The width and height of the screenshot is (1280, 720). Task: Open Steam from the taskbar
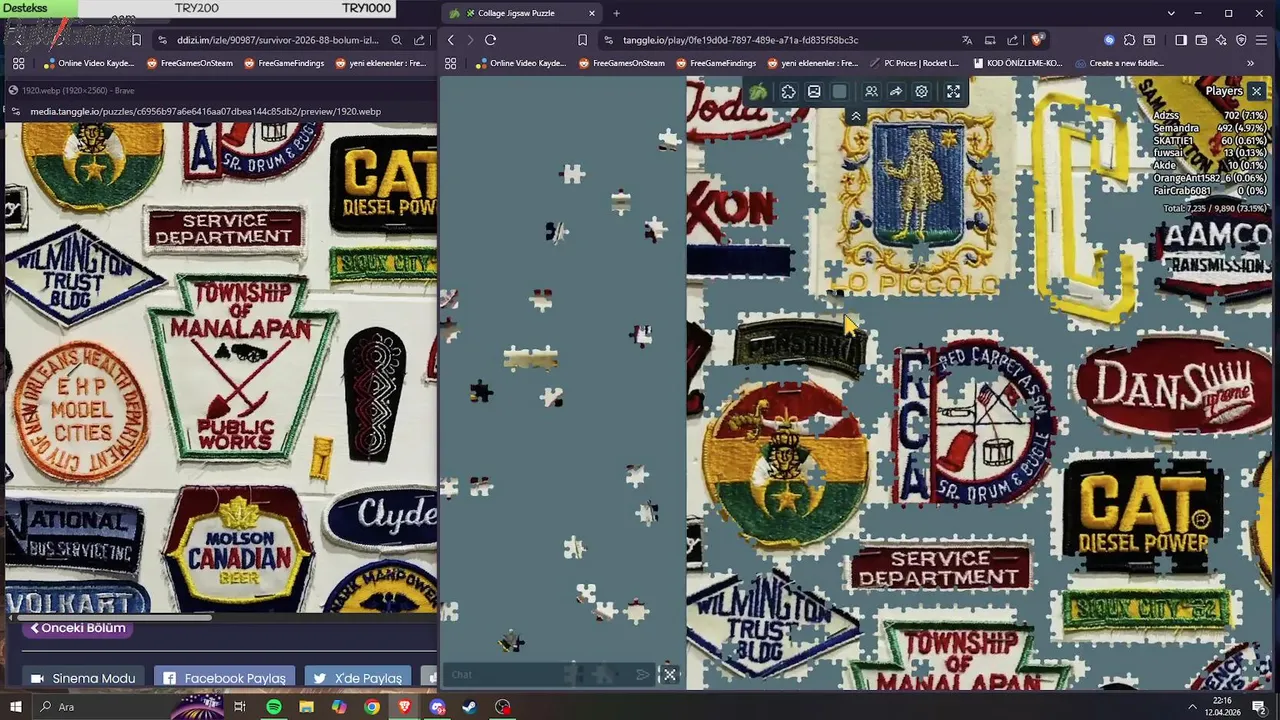tap(470, 707)
